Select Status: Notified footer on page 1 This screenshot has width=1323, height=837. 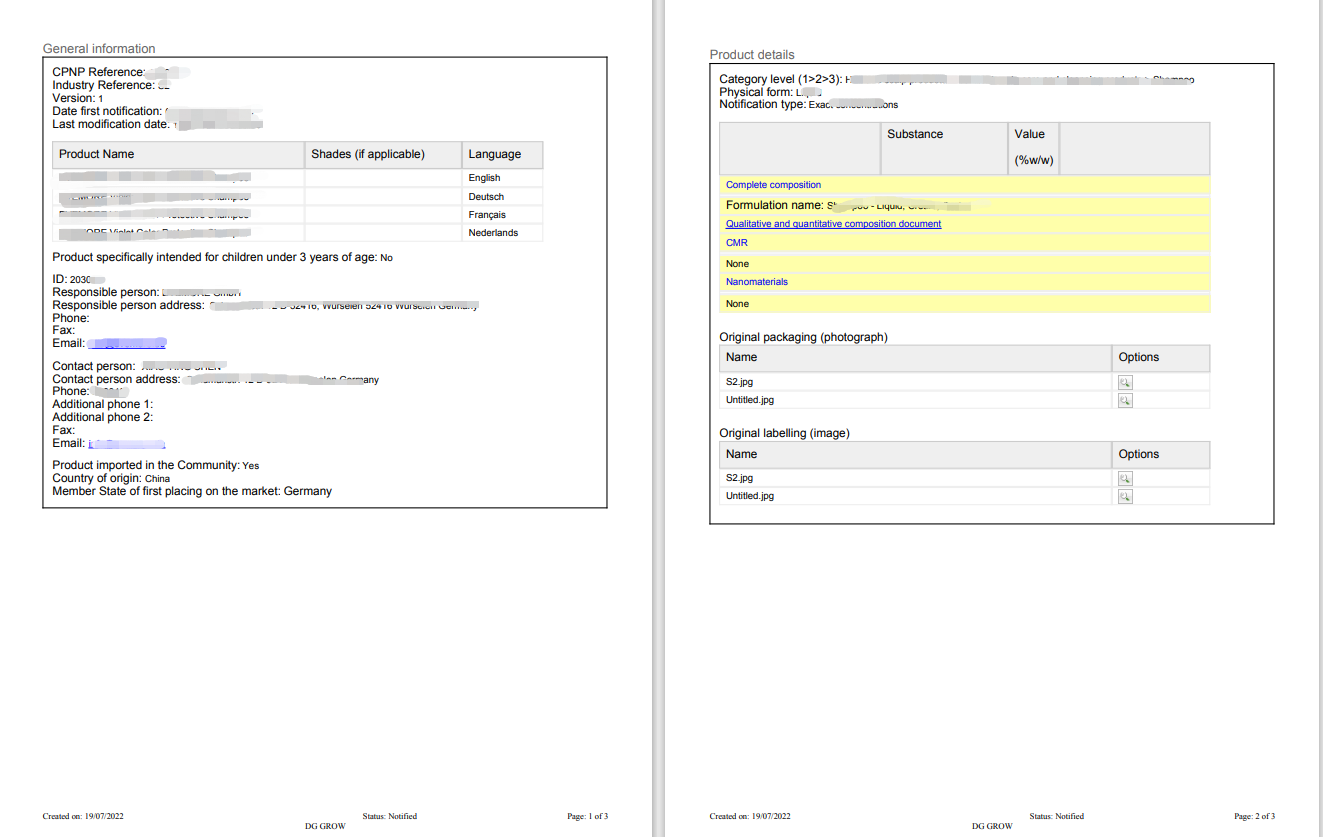[x=390, y=816]
